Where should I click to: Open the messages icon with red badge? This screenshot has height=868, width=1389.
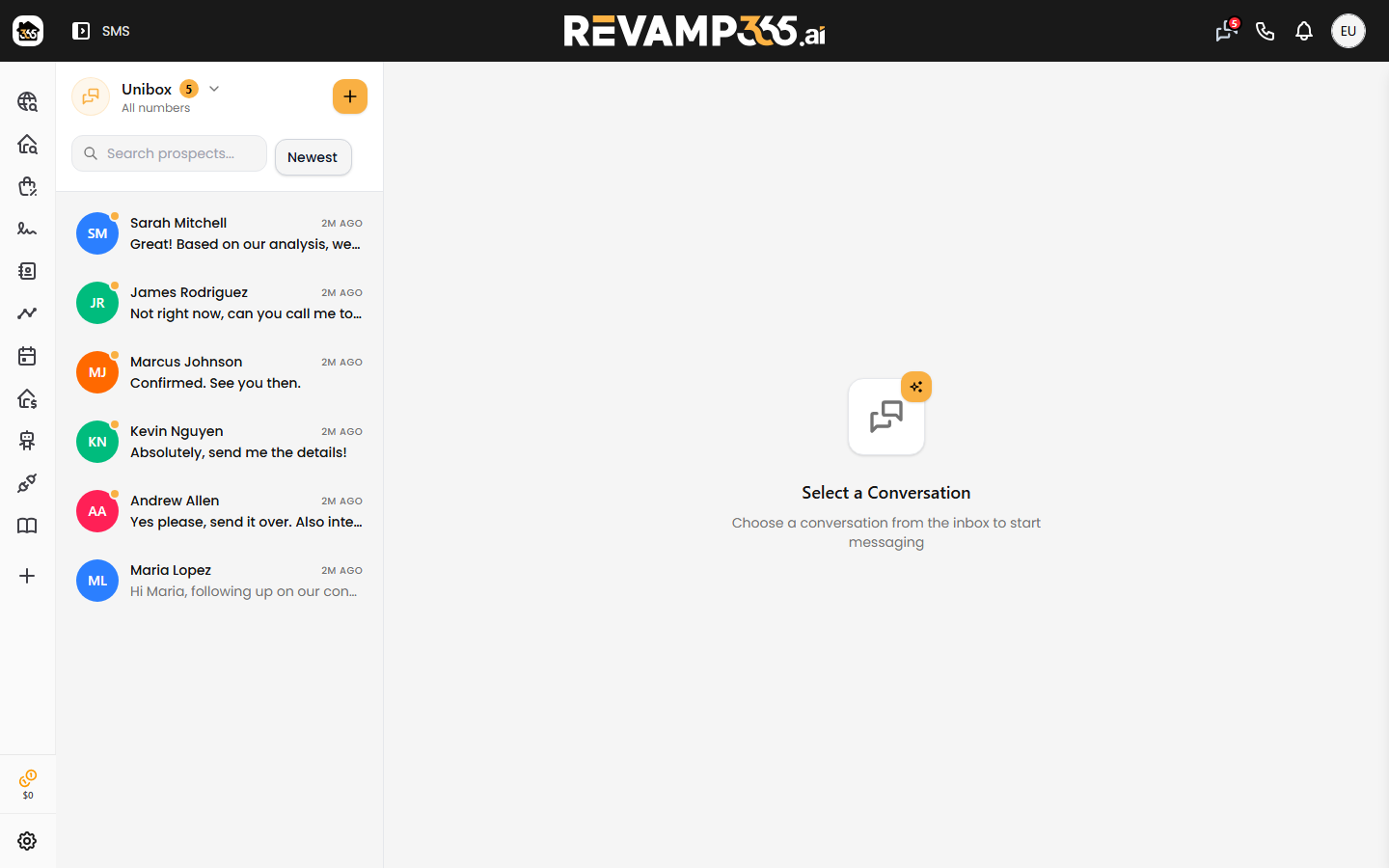tap(1226, 31)
